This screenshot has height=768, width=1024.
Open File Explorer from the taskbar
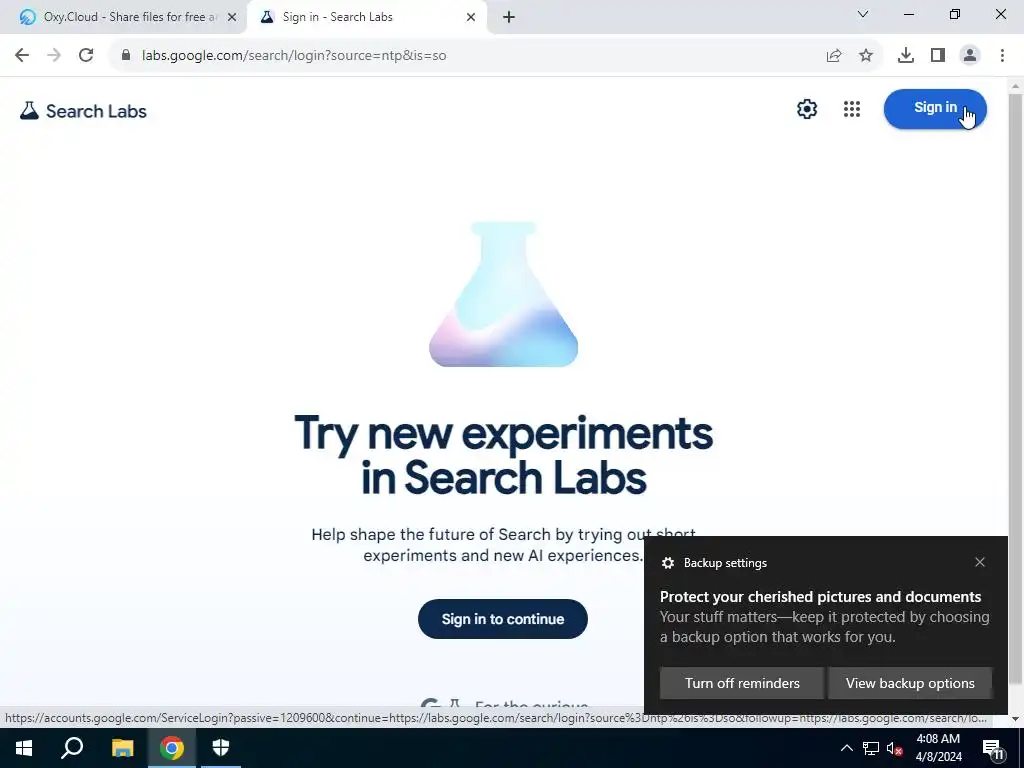[x=122, y=748]
